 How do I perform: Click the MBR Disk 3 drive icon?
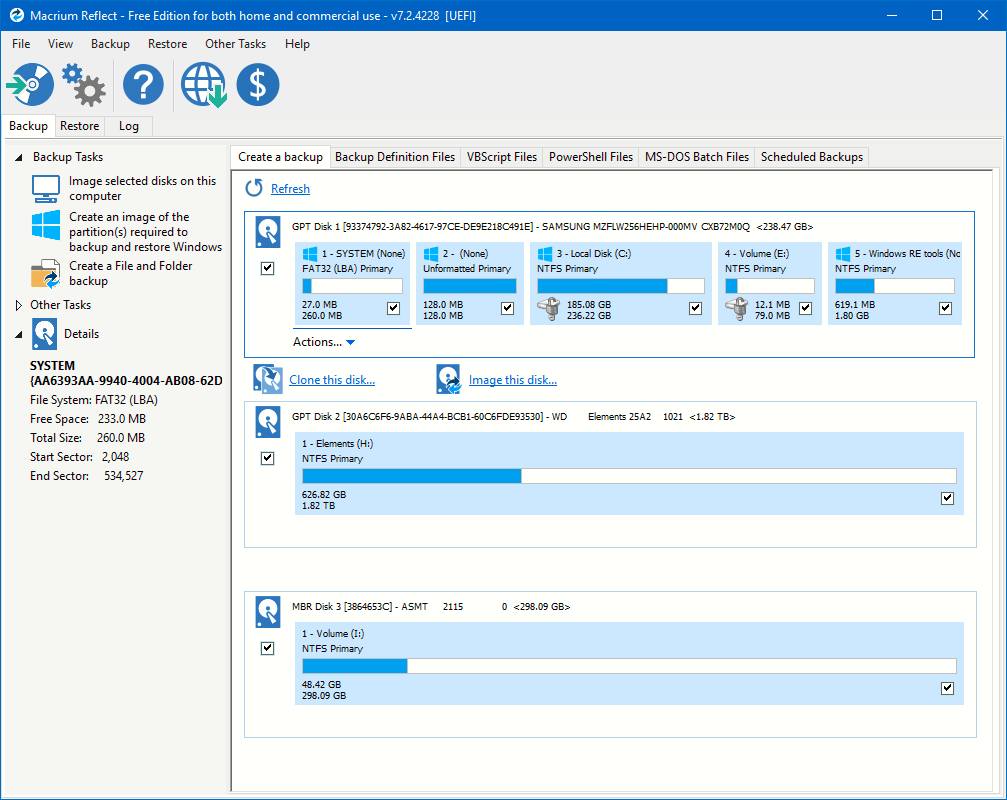click(x=268, y=612)
